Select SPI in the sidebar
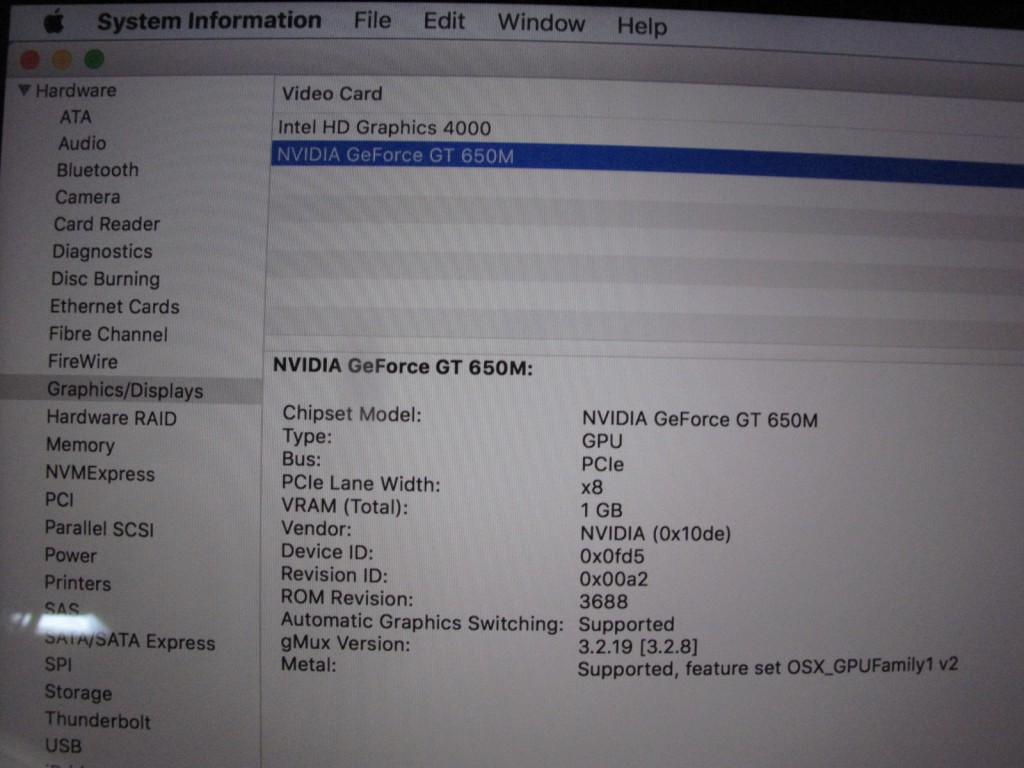Screen dimensions: 1024x768 pos(57,664)
